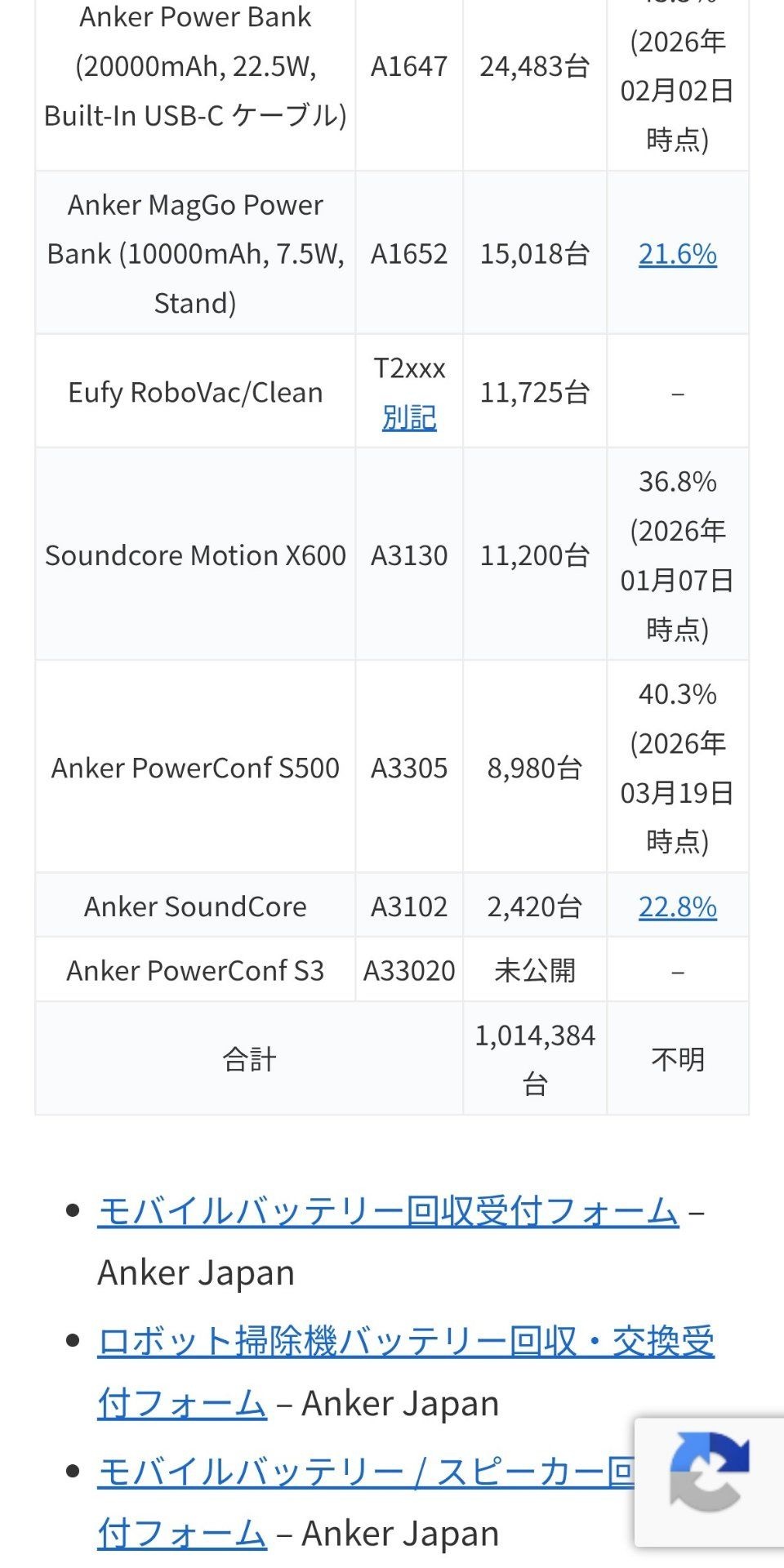Image resolution: width=784 pixels, height=1568 pixels.
Task: Open the 22.8% recovery rate link
Action: [677, 906]
